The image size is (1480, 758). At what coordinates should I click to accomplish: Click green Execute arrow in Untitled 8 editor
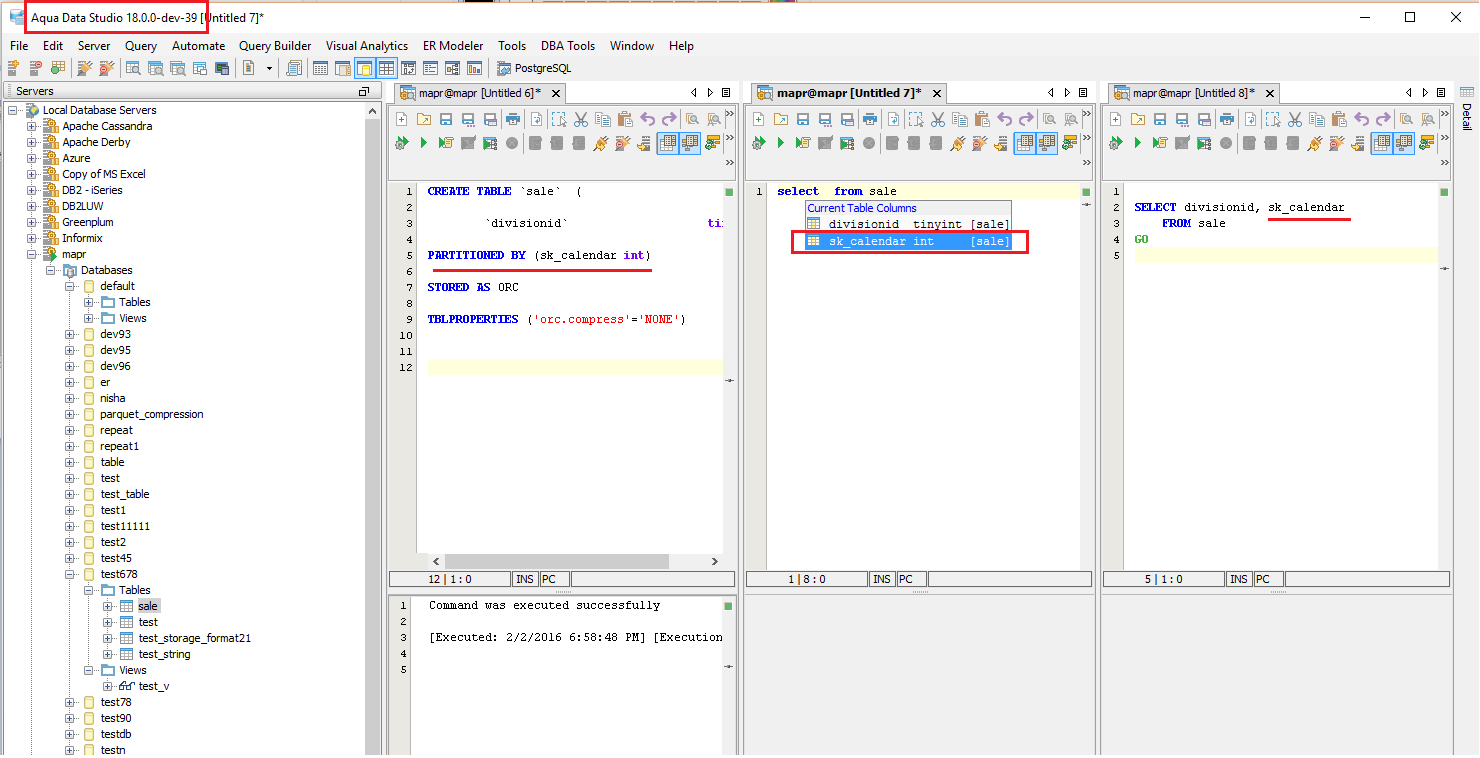click(1138, 143)
